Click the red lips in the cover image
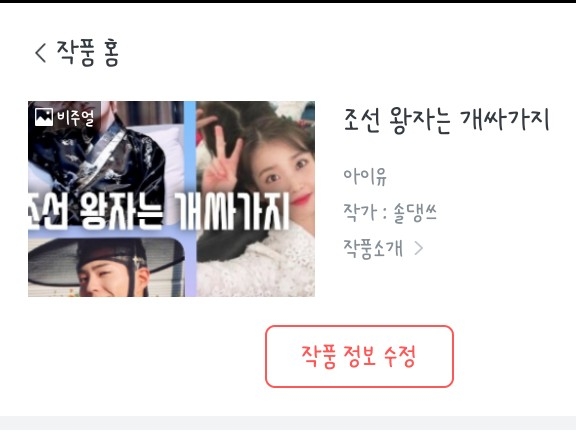 click(300, 201)
